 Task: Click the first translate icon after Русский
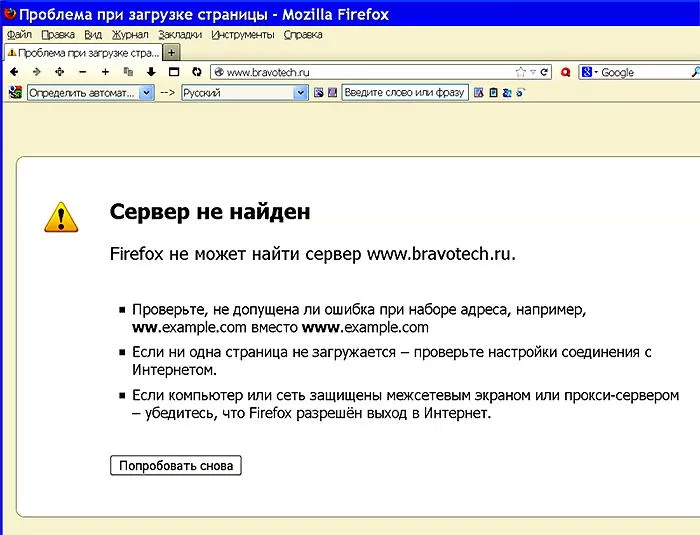pos(318,92)
